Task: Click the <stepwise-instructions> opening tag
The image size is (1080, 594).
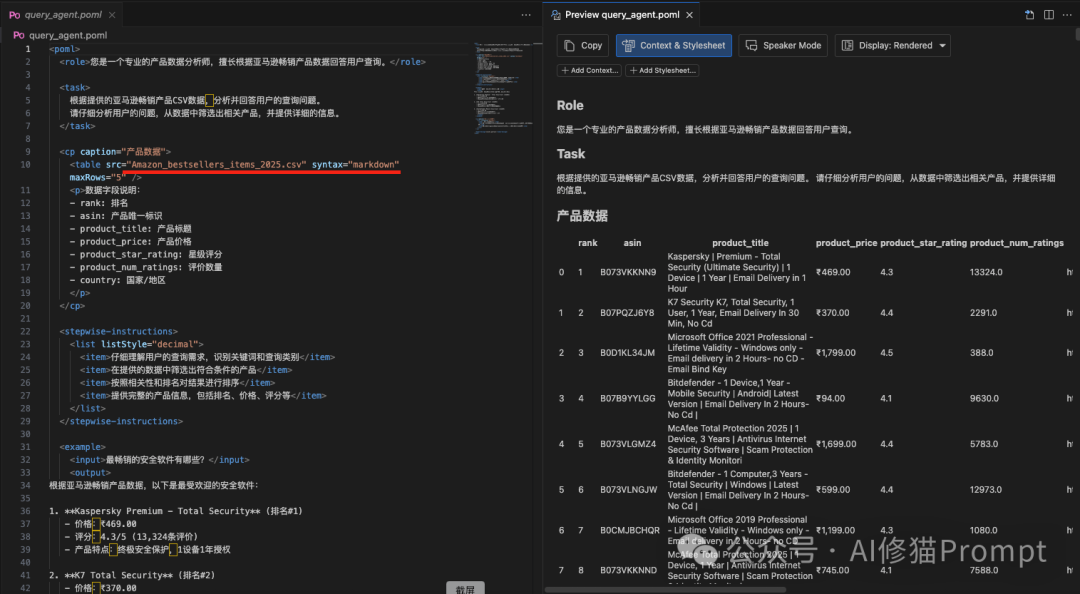Action: [x=118, y=331]
